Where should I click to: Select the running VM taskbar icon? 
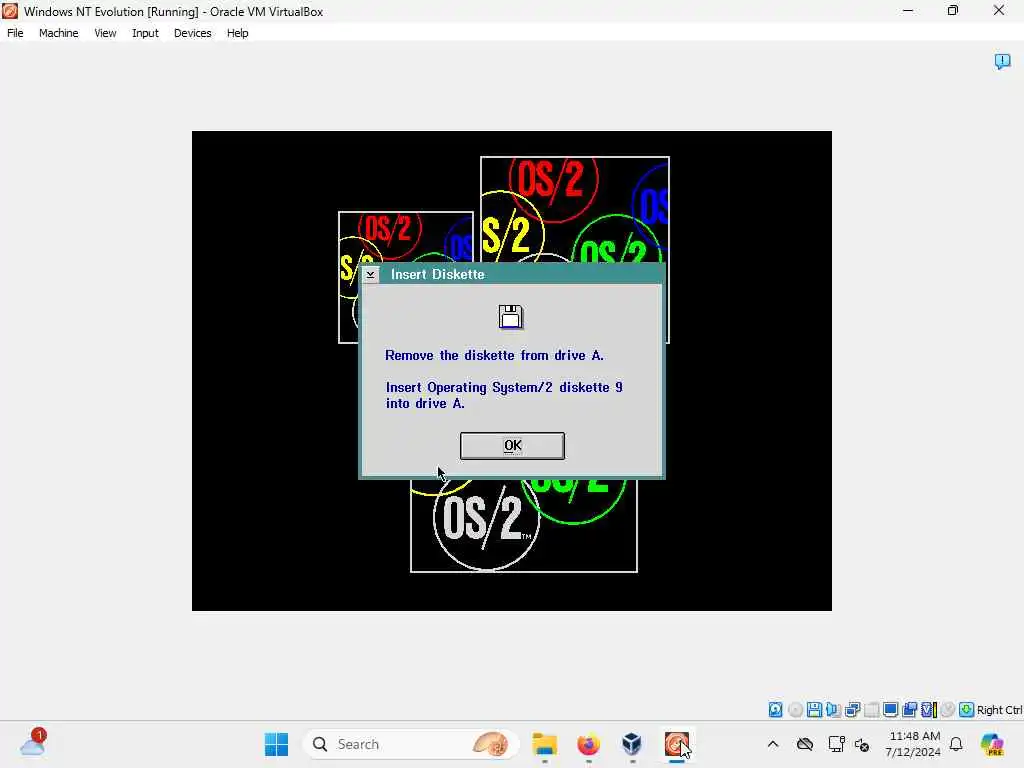point(677,744)
